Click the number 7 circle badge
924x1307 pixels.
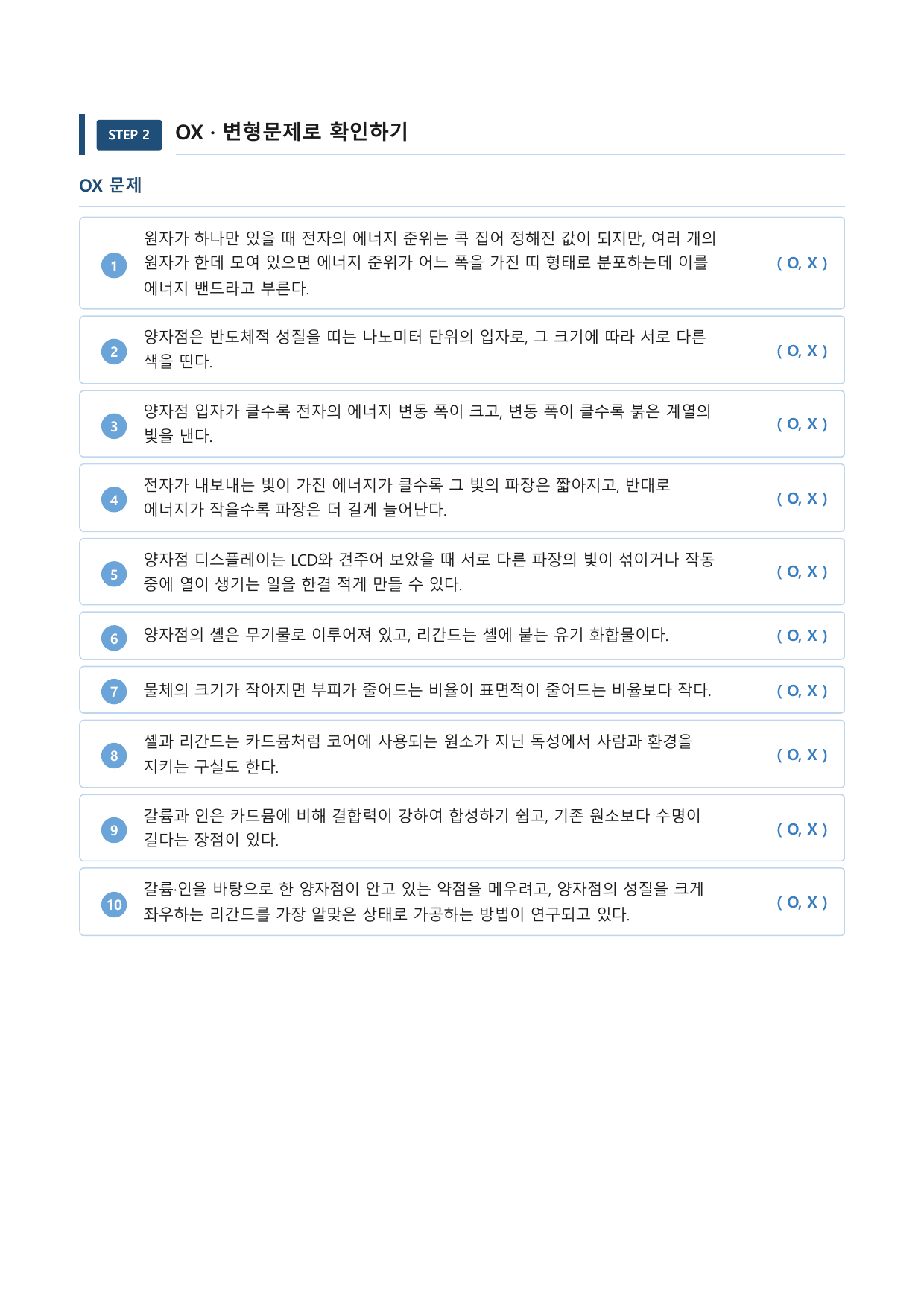tap(114, 692)
